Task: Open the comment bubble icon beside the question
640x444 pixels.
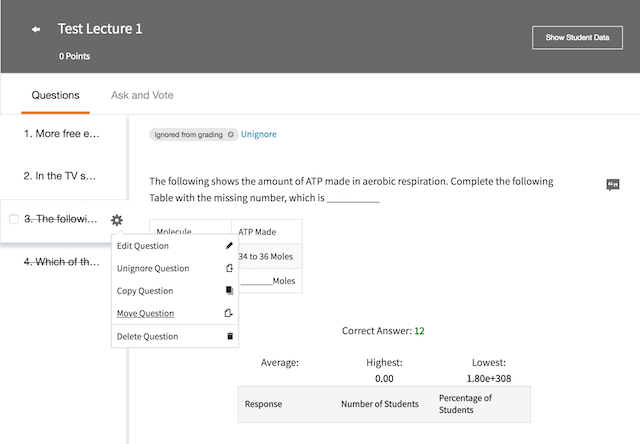Action: point(613,185)
